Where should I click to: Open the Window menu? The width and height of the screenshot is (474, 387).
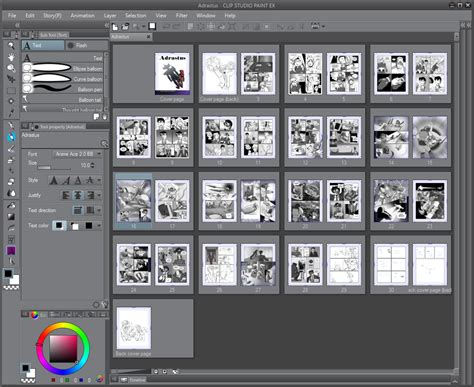[x=206, y=15]
